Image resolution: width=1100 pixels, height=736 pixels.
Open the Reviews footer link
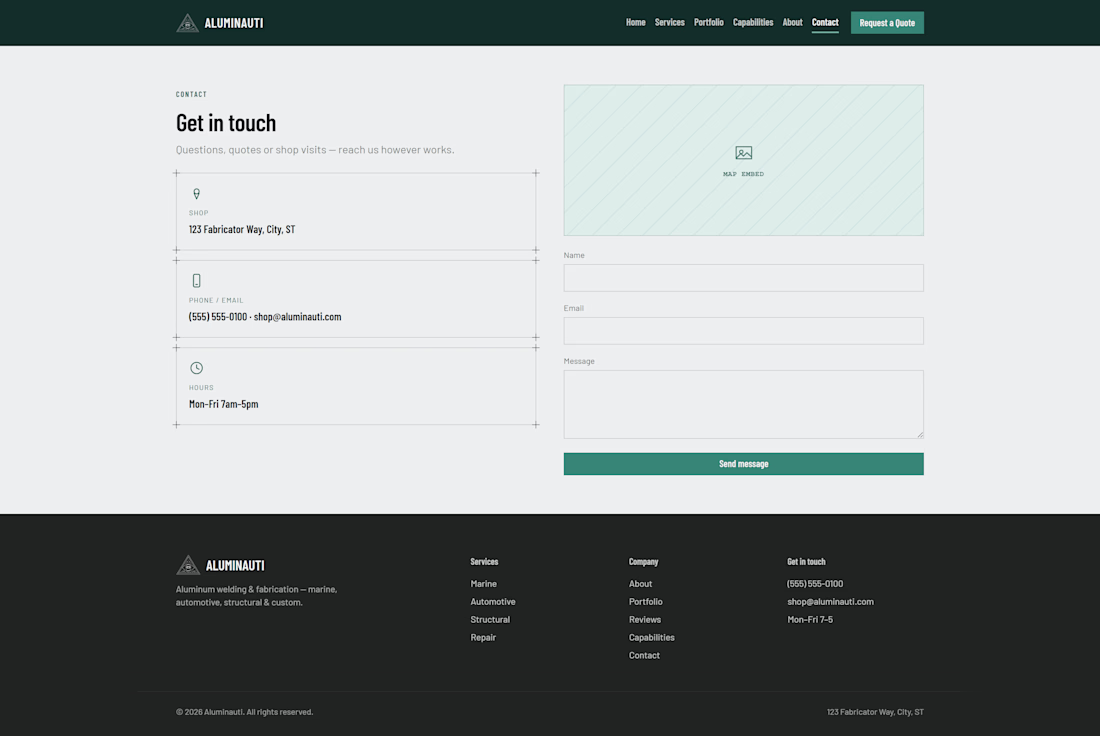[645, 620]
